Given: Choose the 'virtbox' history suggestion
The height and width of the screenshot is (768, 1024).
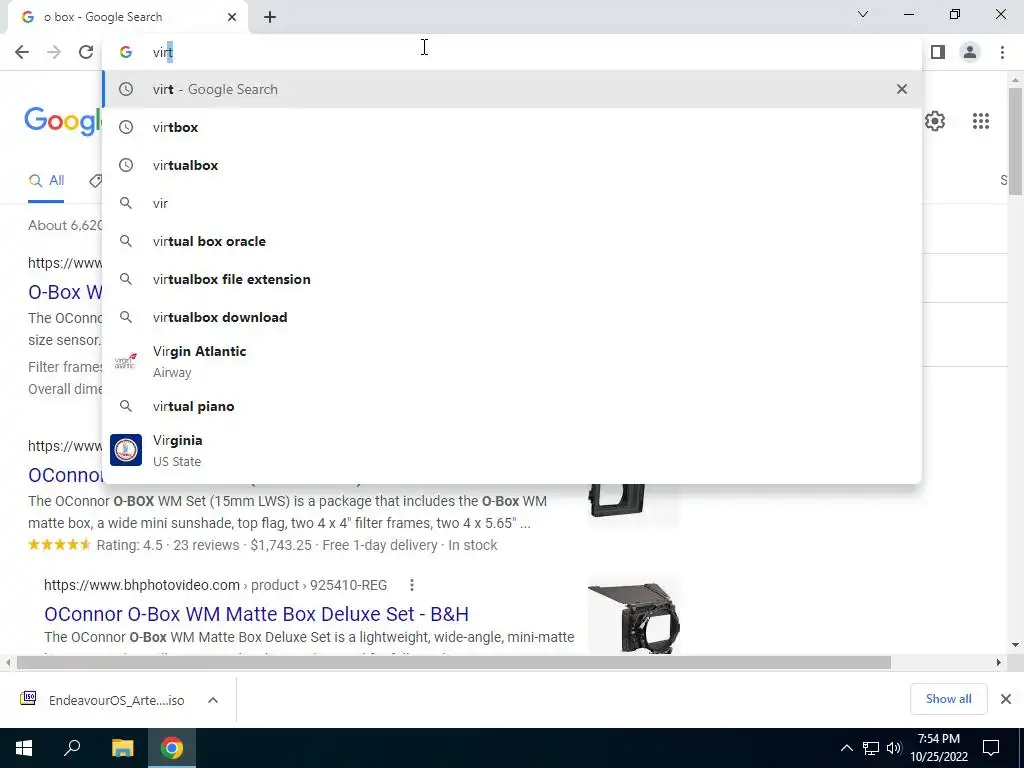Looking at the screenshot, I should (512, 127).
